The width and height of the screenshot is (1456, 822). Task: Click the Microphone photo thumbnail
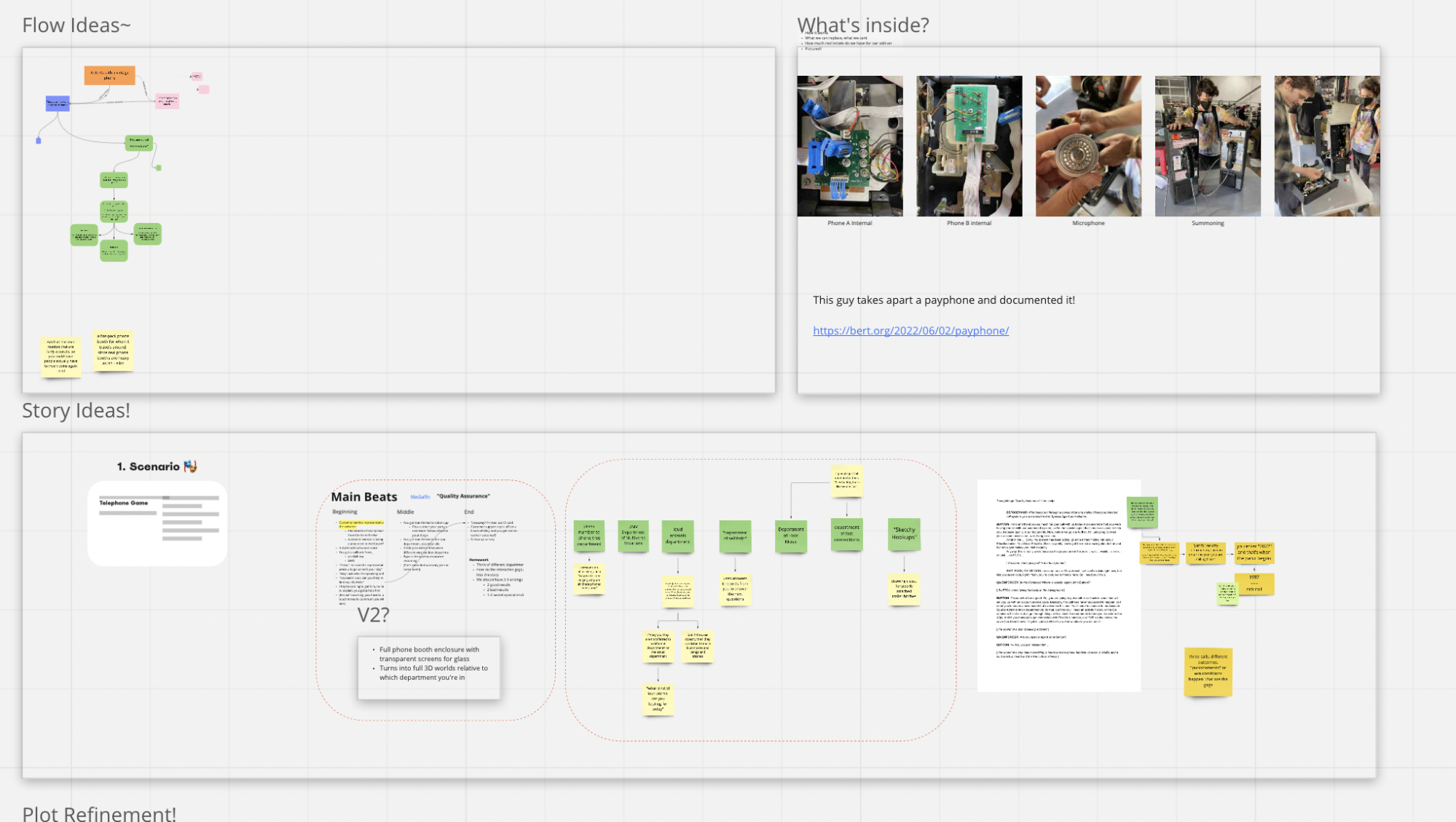tap(1088, 146)
